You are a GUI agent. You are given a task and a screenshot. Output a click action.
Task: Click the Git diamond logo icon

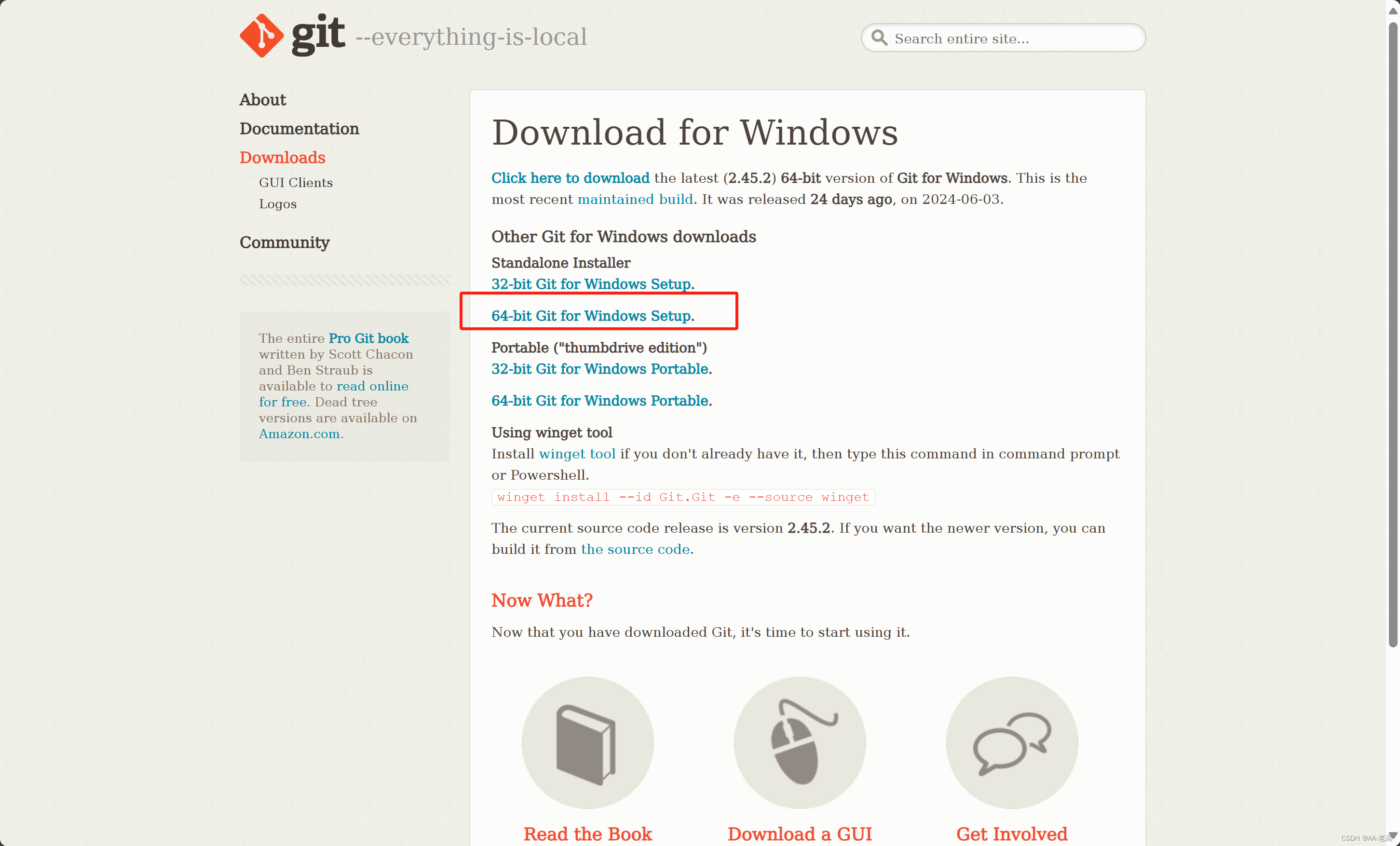click(x=261, y=36)
